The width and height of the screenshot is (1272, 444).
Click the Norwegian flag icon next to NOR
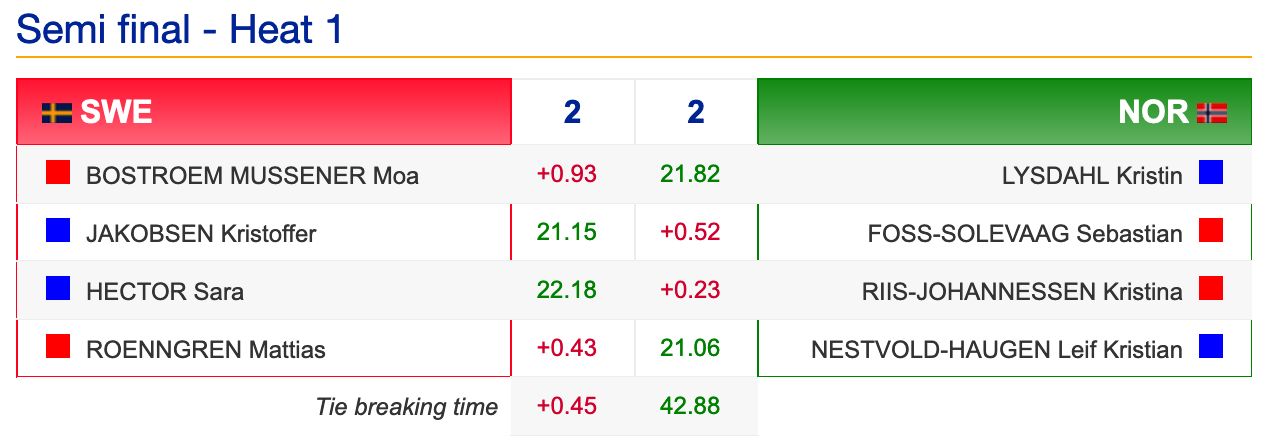pyautogui.click(x=1212, y=112)
